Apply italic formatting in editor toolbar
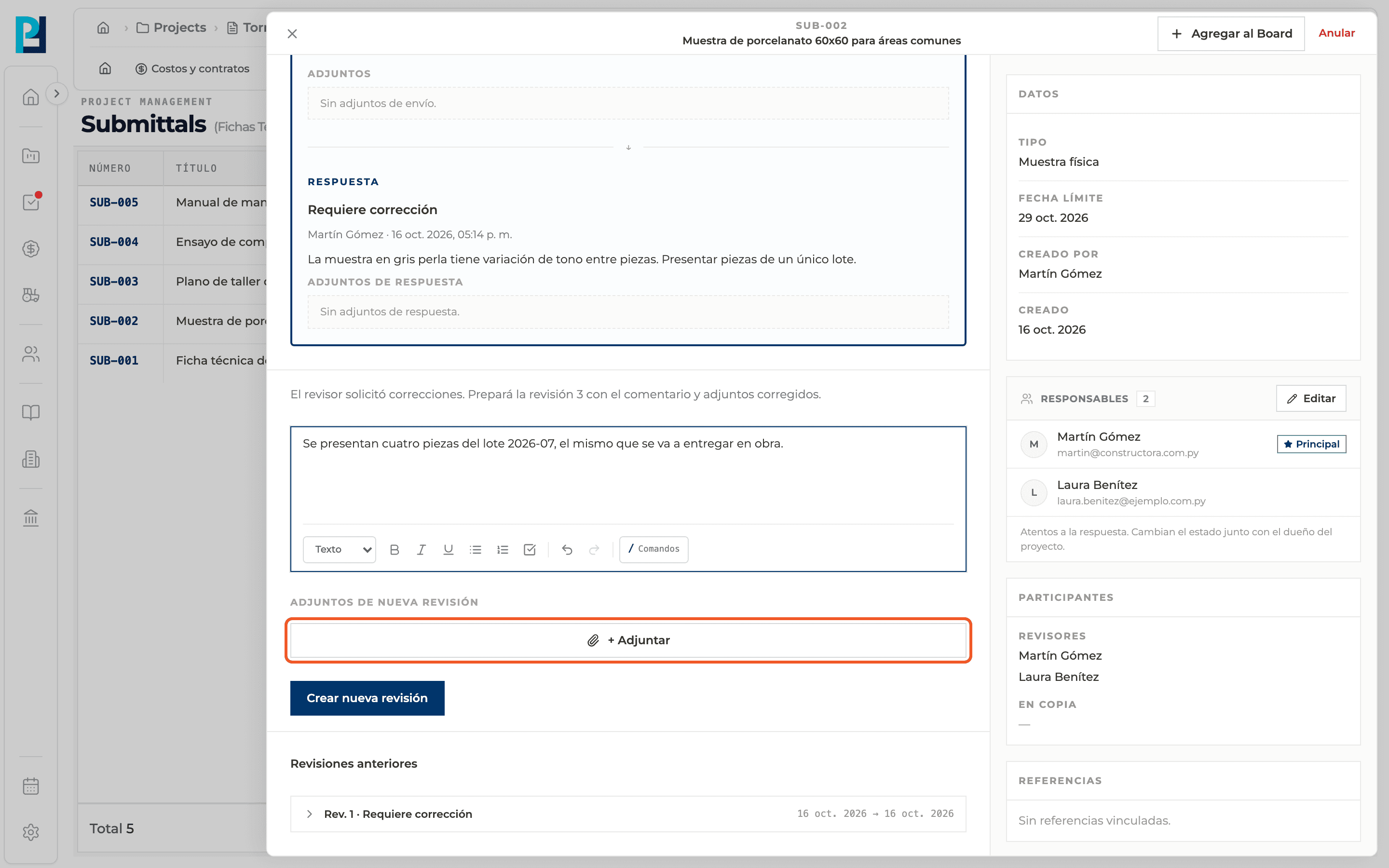The width and height of the screenshot is (1389, 868). 422,549
